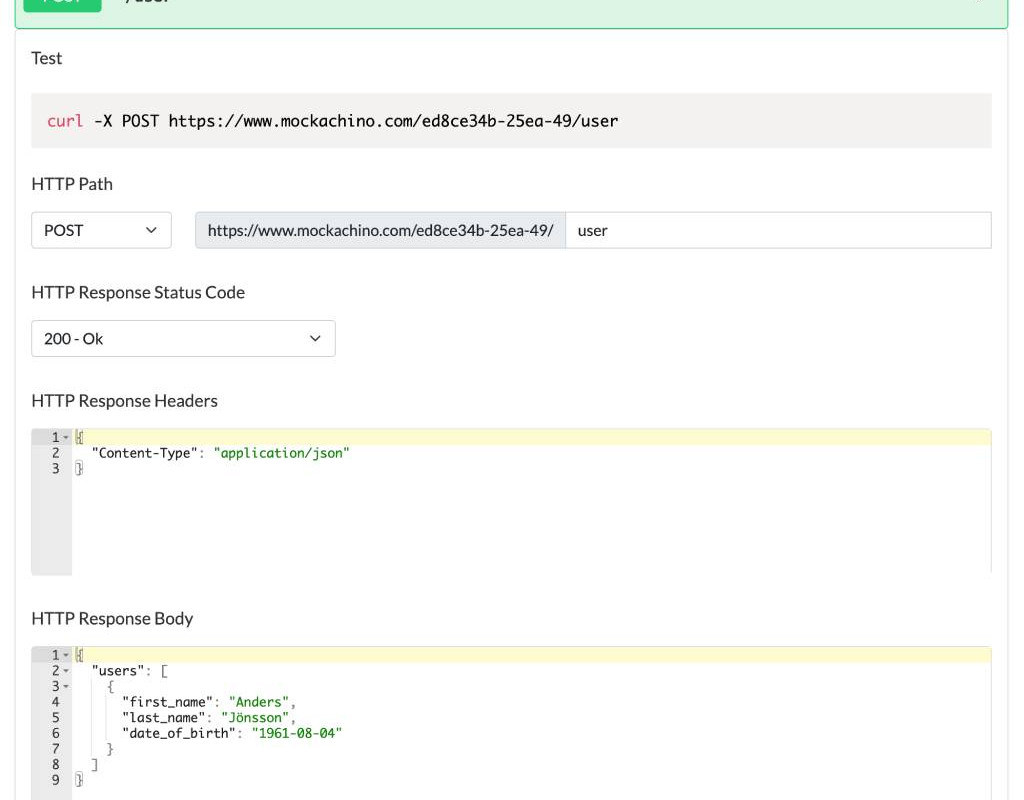The height and width of the screenshot is (800, 1024).
Task: Fold the "users" array on line 2
Action: pos(66,671)
